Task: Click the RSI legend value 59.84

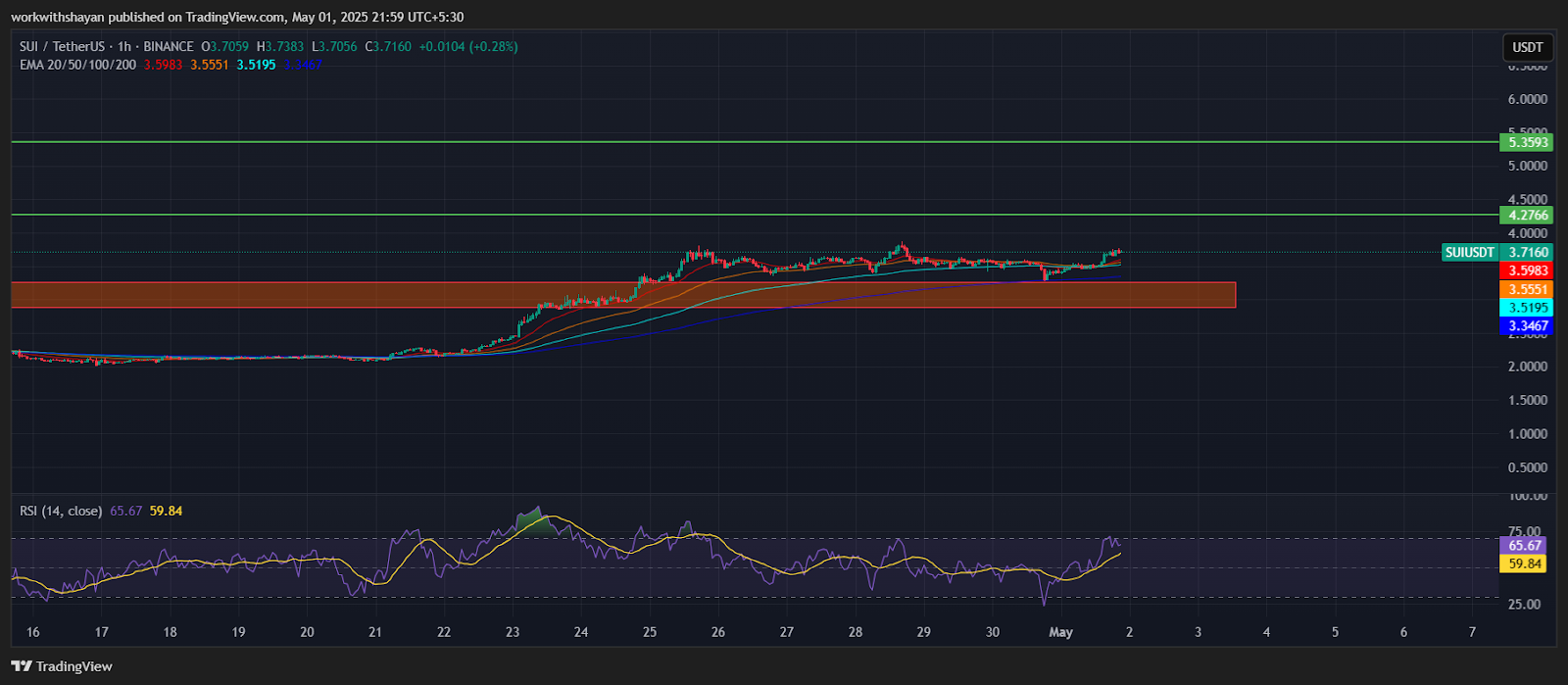Action: click(x=166, y=511)
